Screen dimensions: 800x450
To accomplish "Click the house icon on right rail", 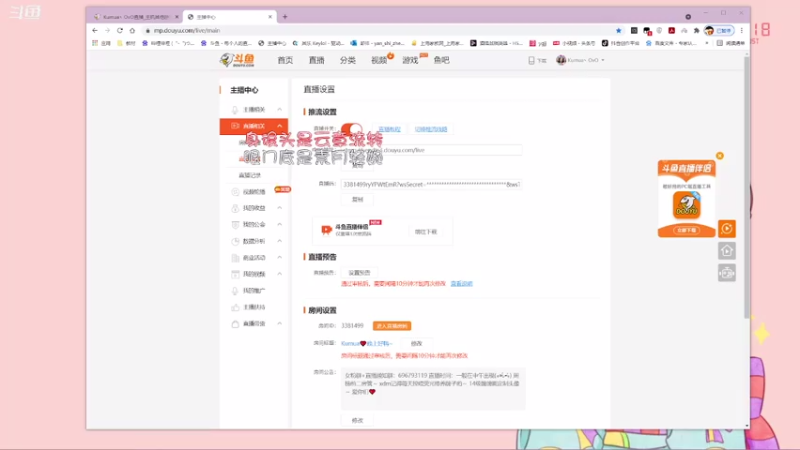I will pos(727,251).
